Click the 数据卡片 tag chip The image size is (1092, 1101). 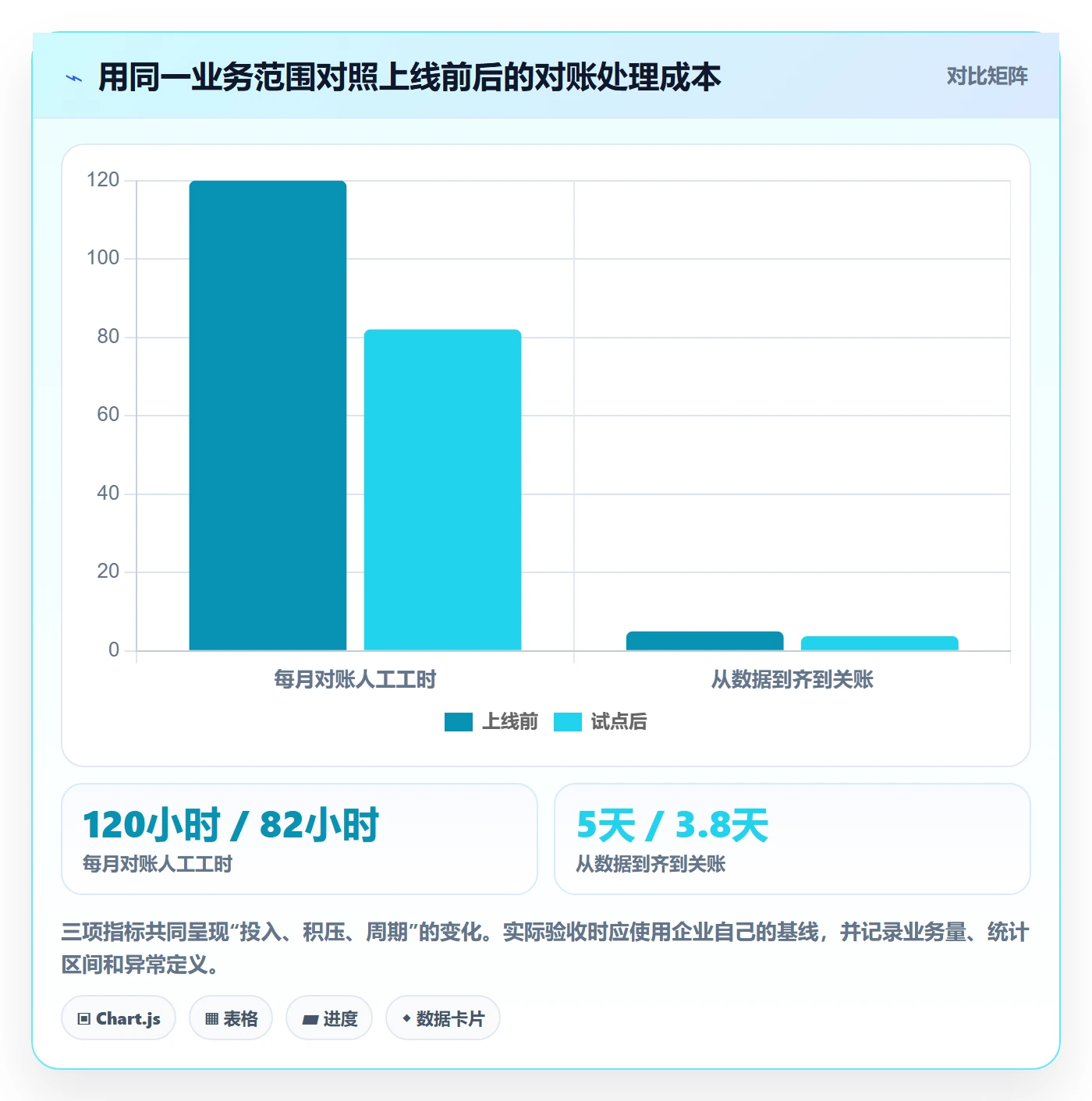[x=443, y=1018]
